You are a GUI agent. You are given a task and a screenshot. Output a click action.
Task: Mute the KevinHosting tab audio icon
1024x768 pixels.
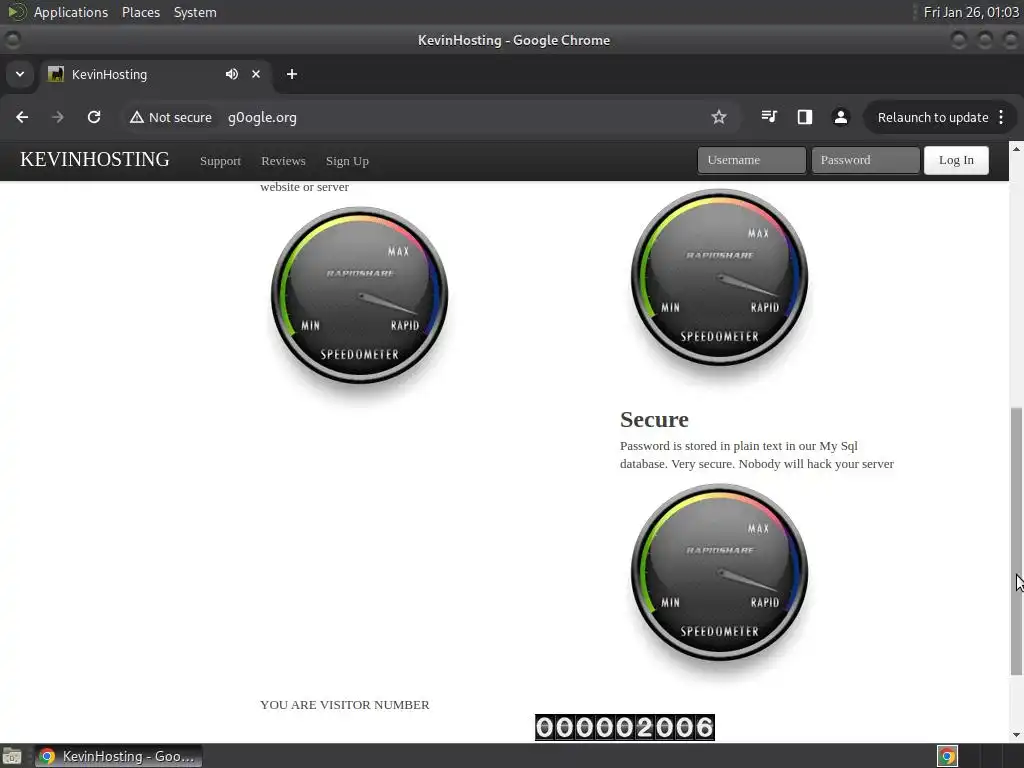tap(231, 74)
